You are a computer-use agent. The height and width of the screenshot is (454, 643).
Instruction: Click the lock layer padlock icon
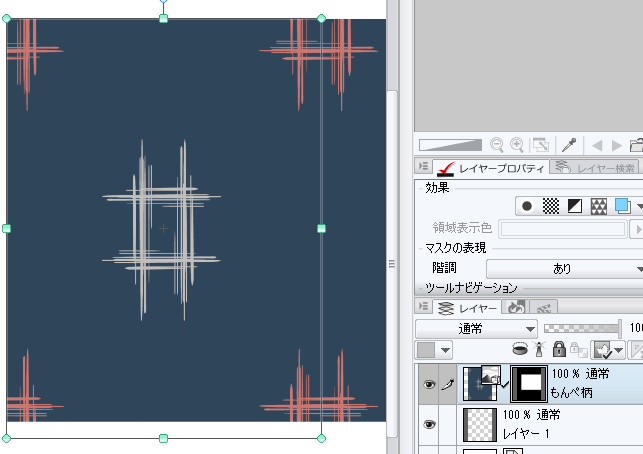pos(559,349)
